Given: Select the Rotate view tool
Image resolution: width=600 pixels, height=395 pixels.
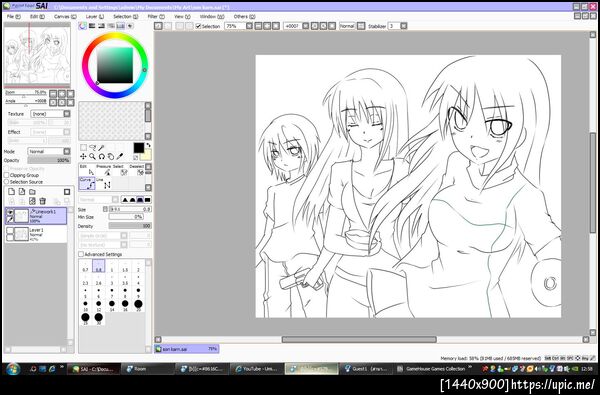Looking at the screenshot, I should click(x=101, y=157).
